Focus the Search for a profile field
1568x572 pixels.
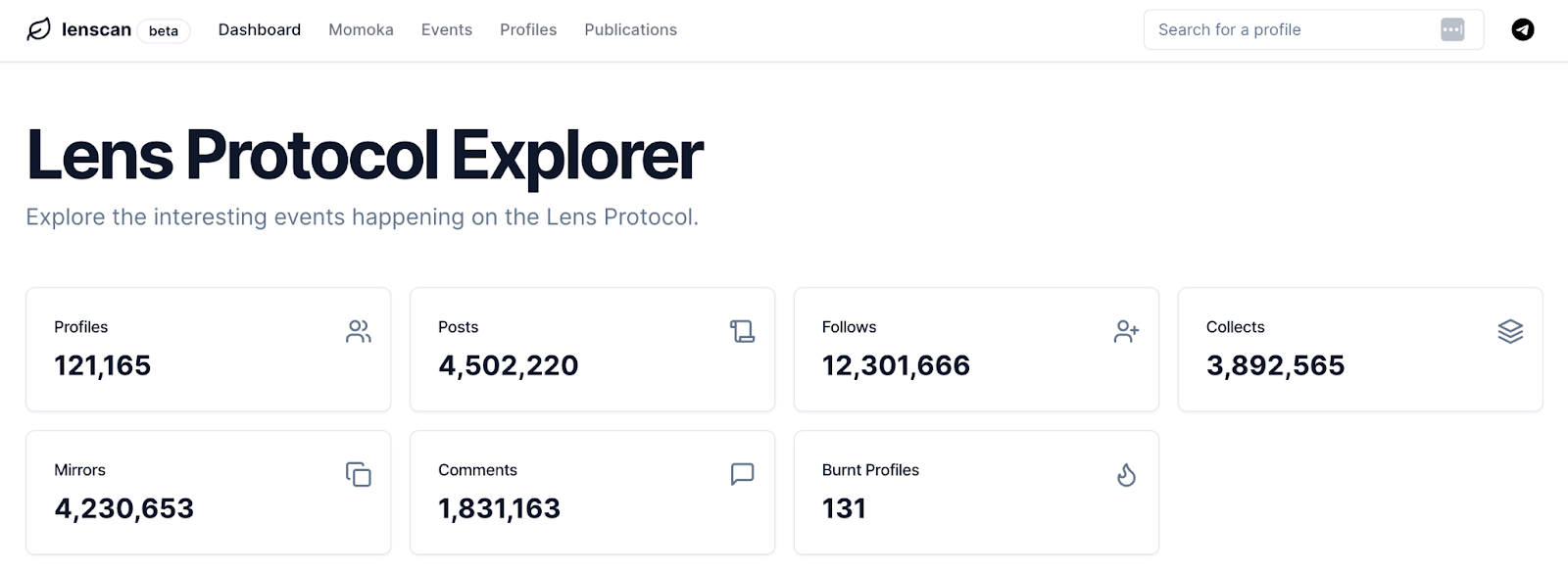[x=1284, y=29]
